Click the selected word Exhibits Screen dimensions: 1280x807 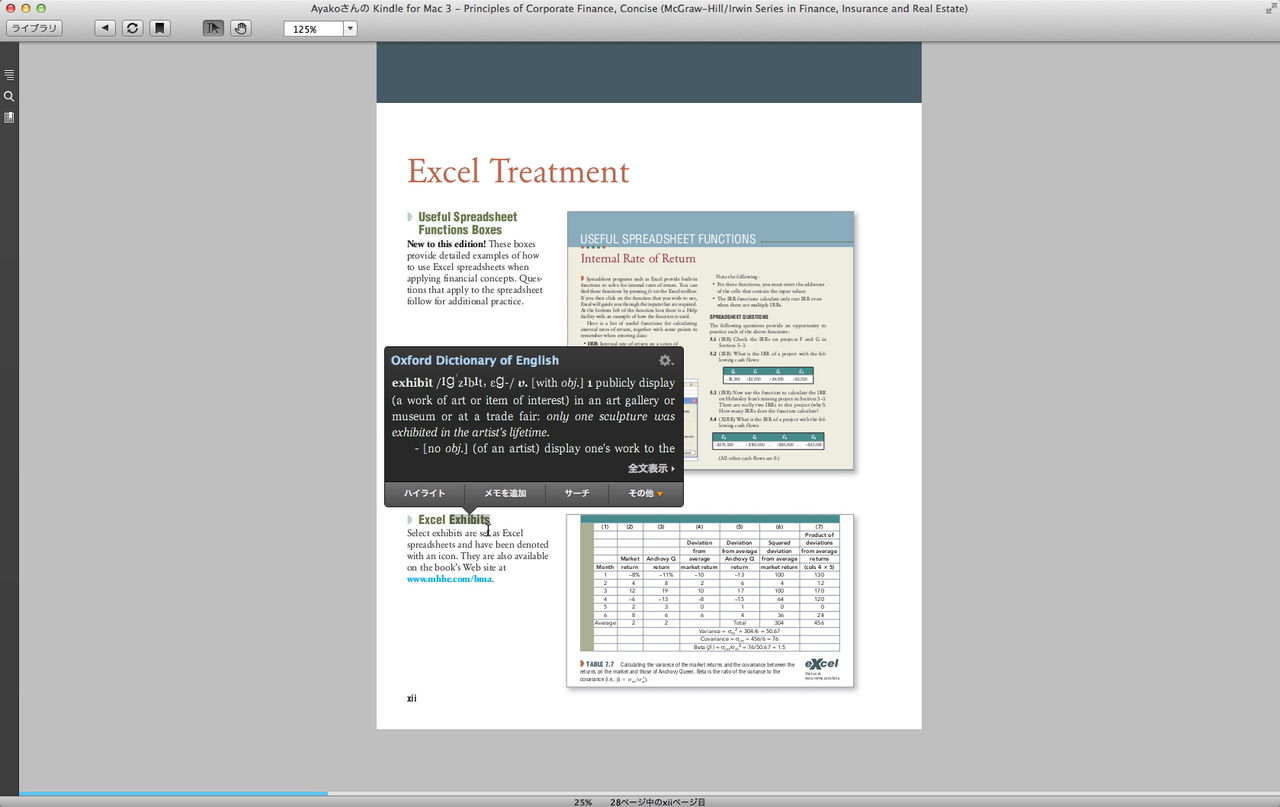point(469,520)
